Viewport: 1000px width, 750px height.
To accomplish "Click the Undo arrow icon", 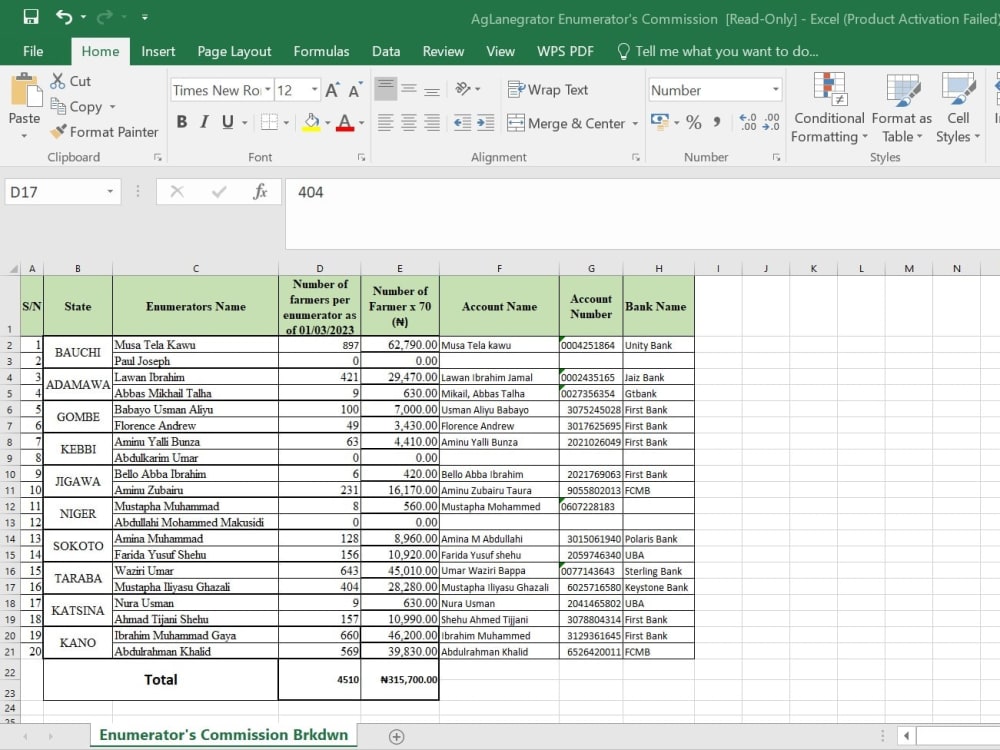I will (x=64, y=17).
